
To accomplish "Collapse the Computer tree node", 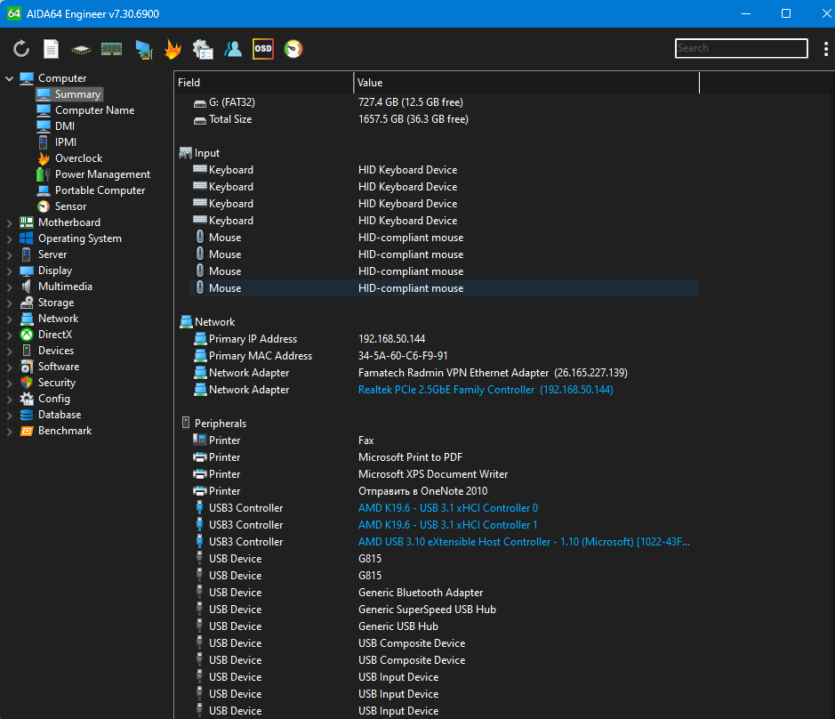I will (x=9, y=78).
